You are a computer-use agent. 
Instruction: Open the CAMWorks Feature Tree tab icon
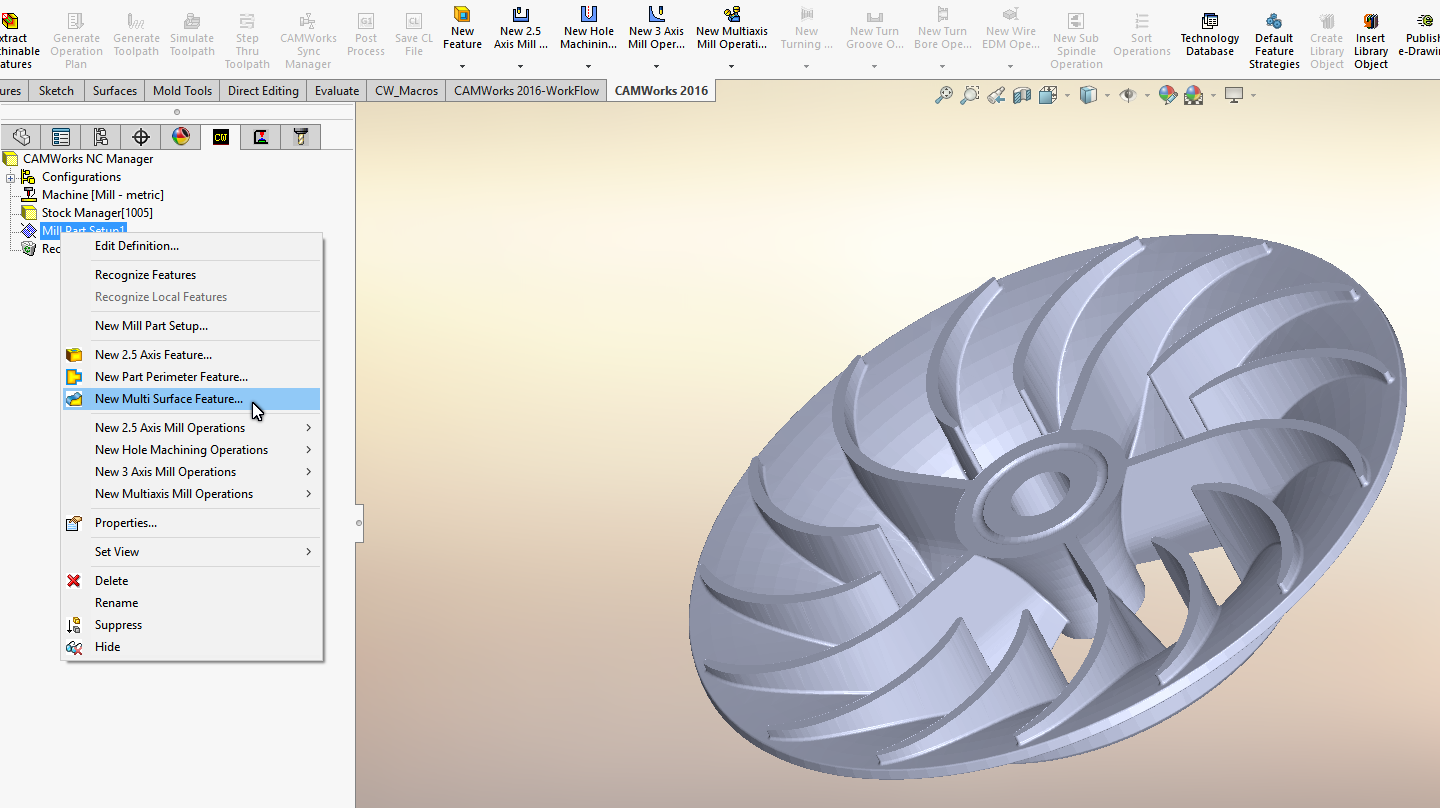221,137
